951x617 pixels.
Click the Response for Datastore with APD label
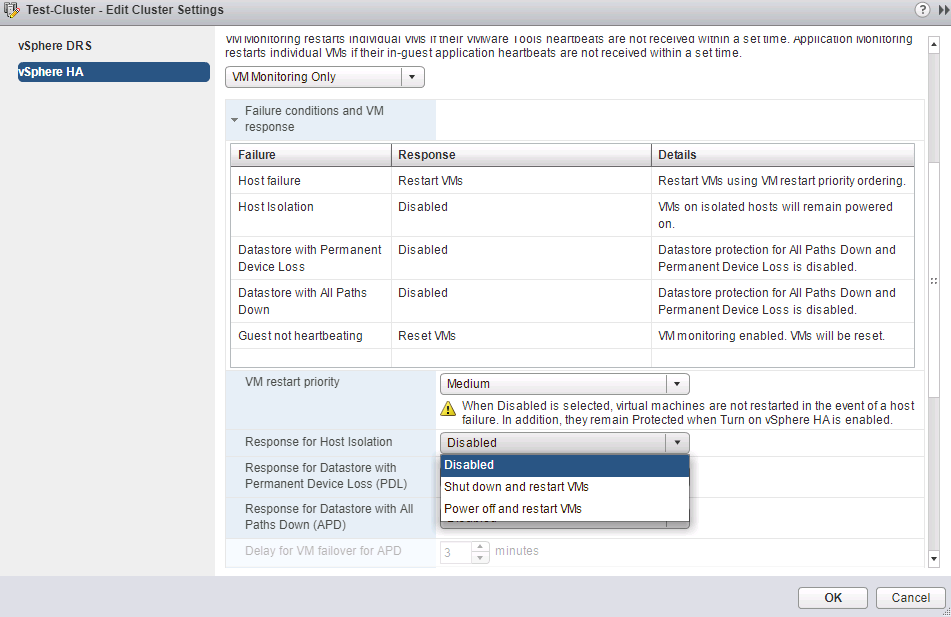pos(329,517)
